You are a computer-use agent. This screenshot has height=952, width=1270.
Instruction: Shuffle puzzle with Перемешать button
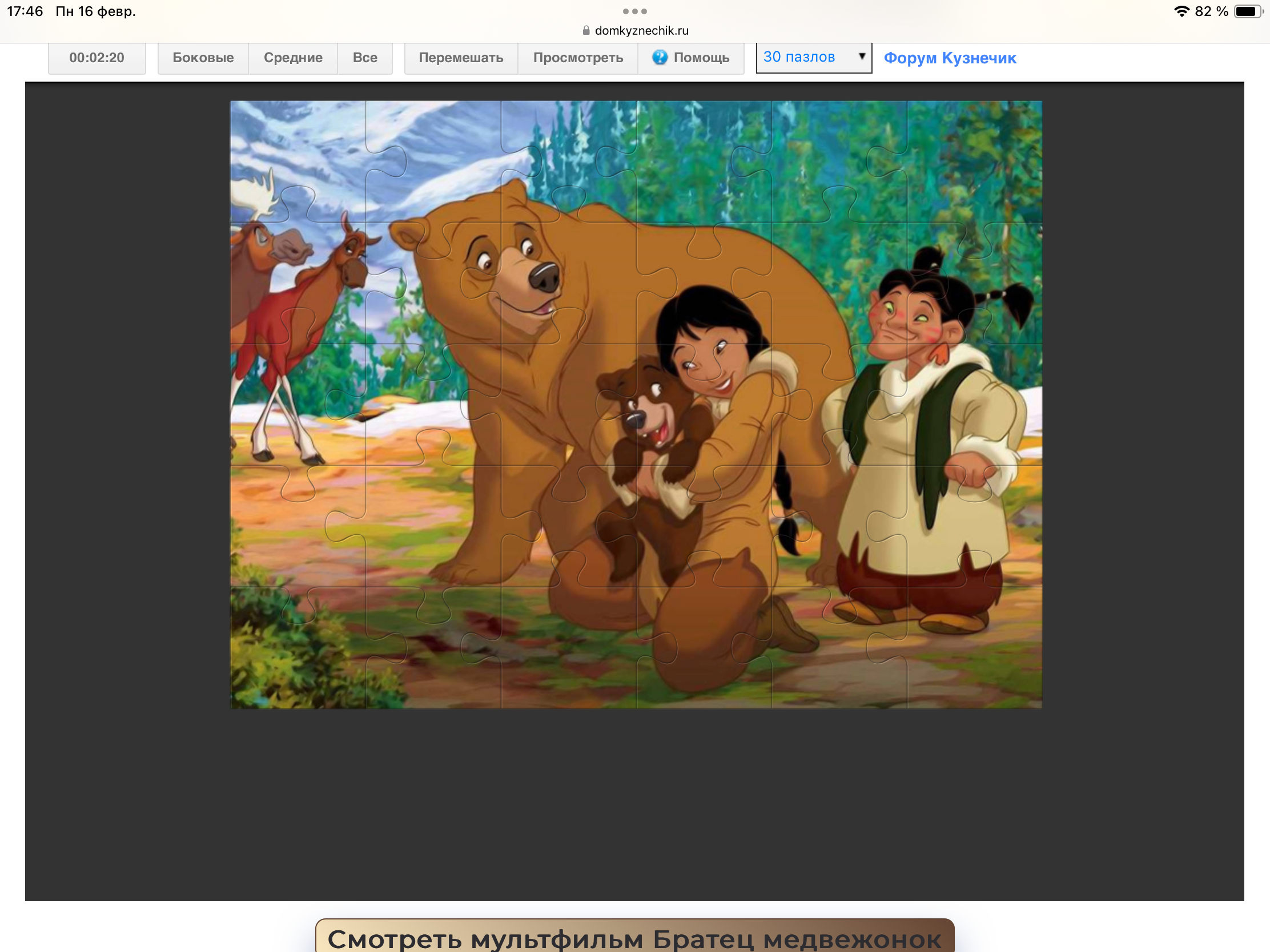pyautogui.click(x=460, y=58)
